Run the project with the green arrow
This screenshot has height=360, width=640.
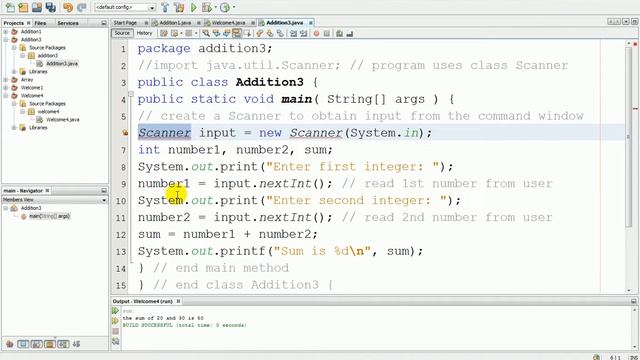tap(194, 7)
